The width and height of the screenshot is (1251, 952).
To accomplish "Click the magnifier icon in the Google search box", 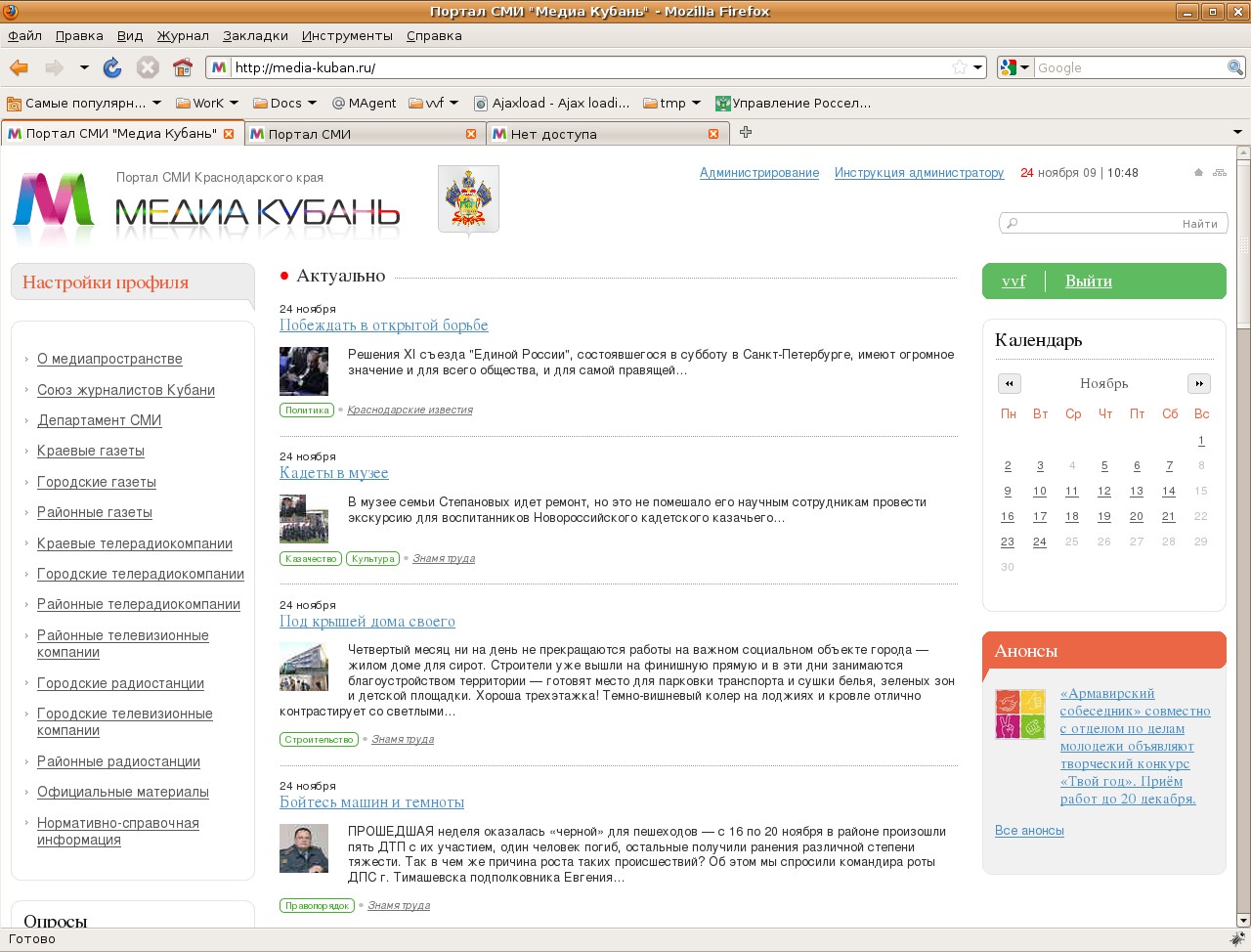I will pyautogui.click(x=1235, y=67).
